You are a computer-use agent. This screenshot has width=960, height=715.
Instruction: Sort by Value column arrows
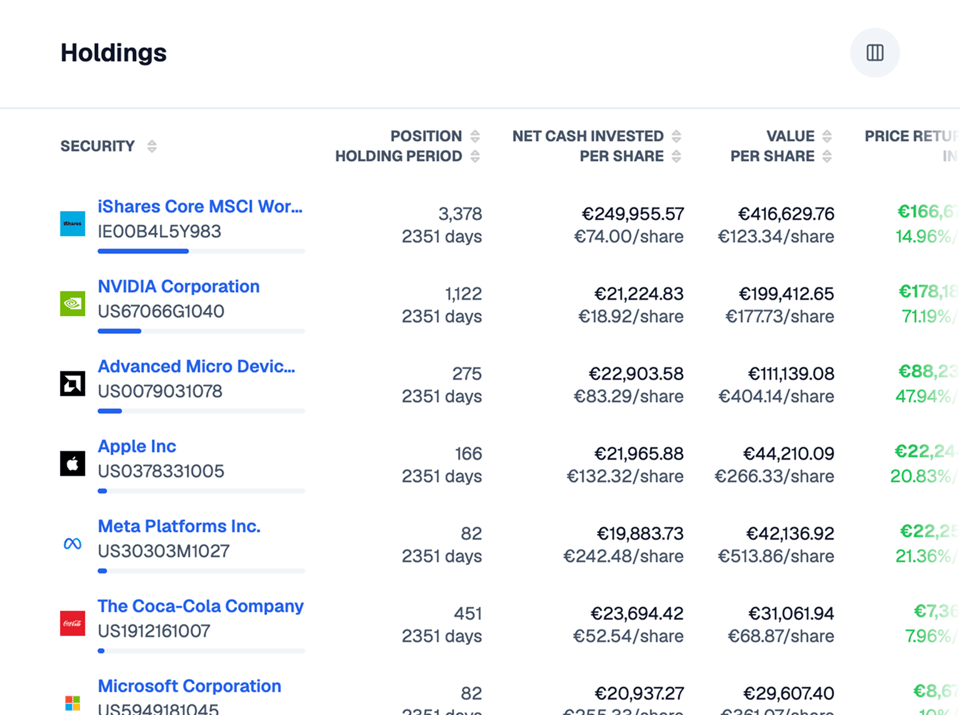coord(827,136)
